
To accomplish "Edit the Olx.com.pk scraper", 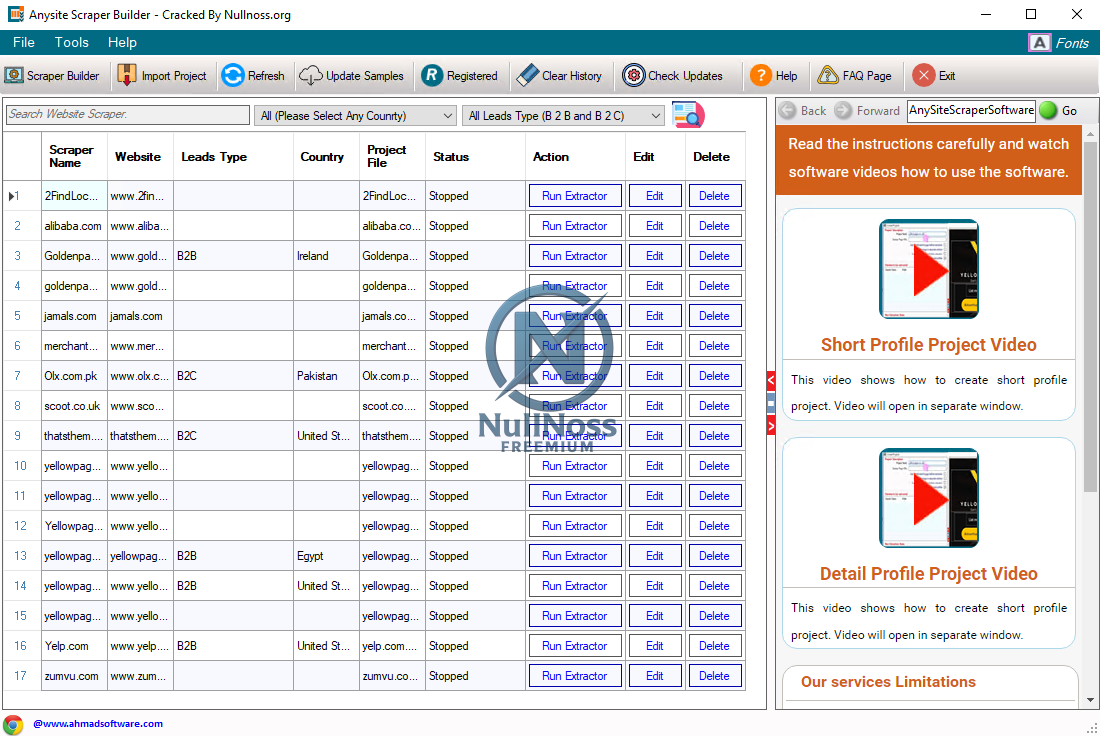I will pyautogui.click(x=654, y=376).
